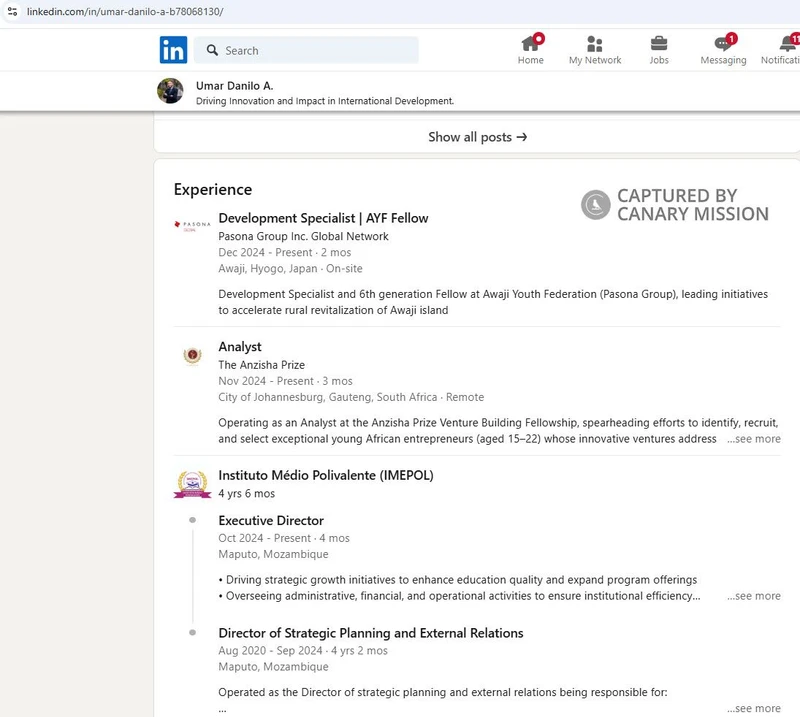Click the Home icon in navigation
The height and width of the screenshot is (717, 800).
(x=531, y=43)
